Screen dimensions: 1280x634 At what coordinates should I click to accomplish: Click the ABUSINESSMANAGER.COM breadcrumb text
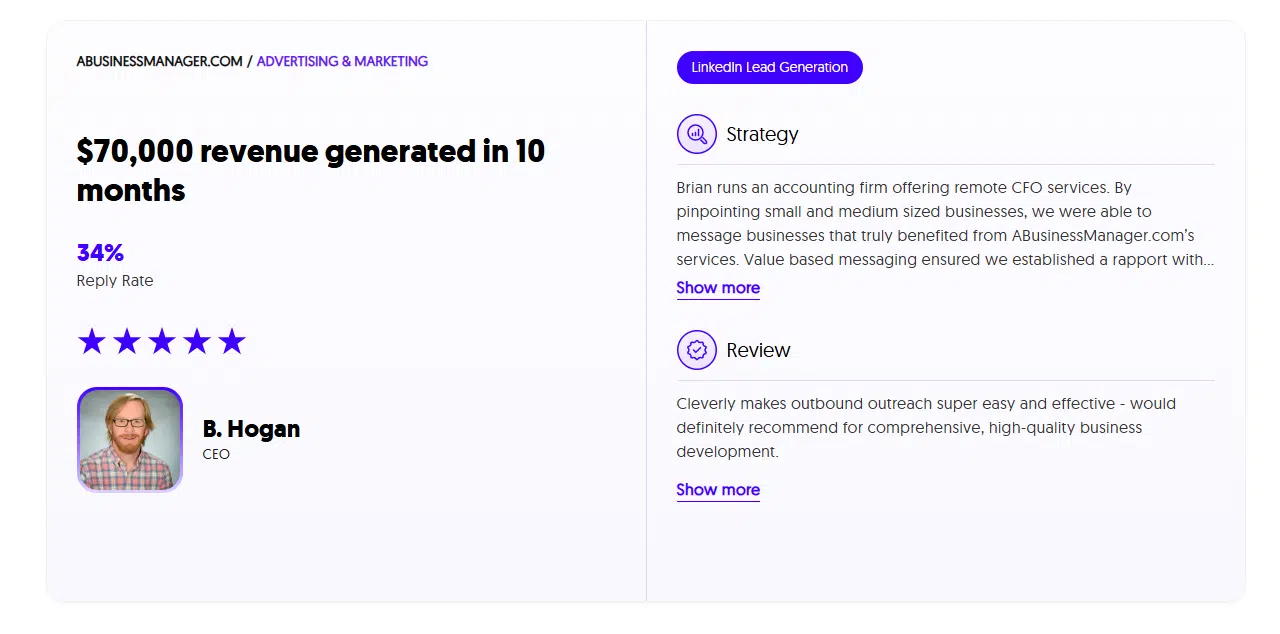160,61
